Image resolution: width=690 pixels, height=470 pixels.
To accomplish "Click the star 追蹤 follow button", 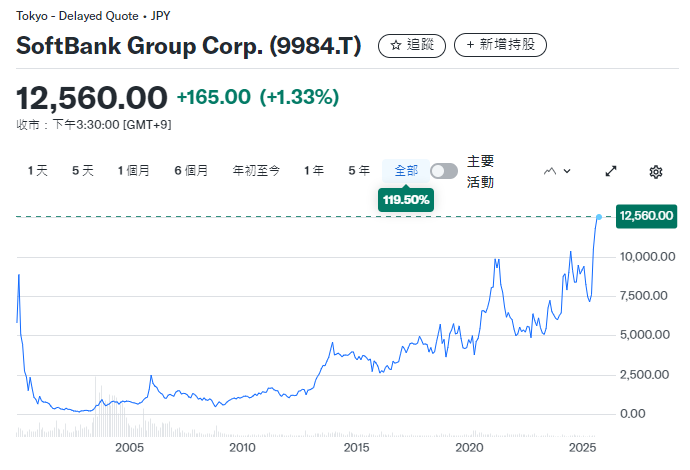I will 411,45.
